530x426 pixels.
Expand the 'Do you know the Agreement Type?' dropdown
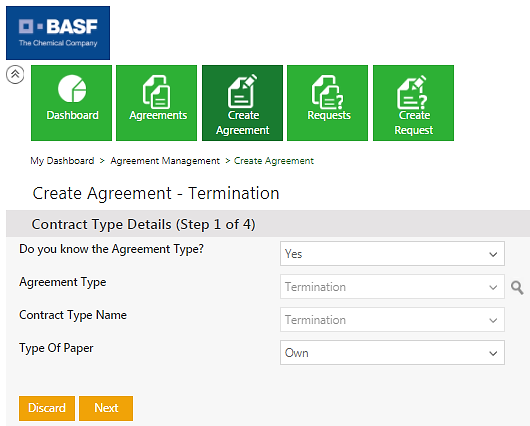pos(392,254)
